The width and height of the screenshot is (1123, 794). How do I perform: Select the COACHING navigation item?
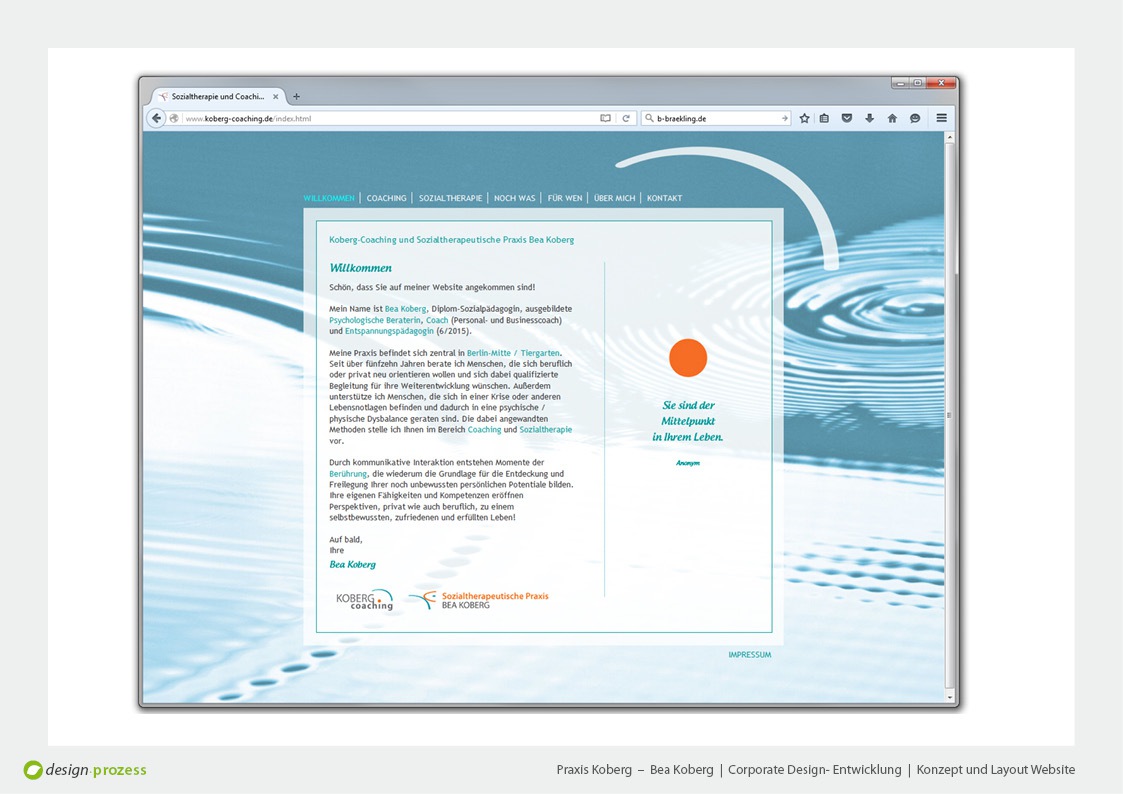(386, 198)
